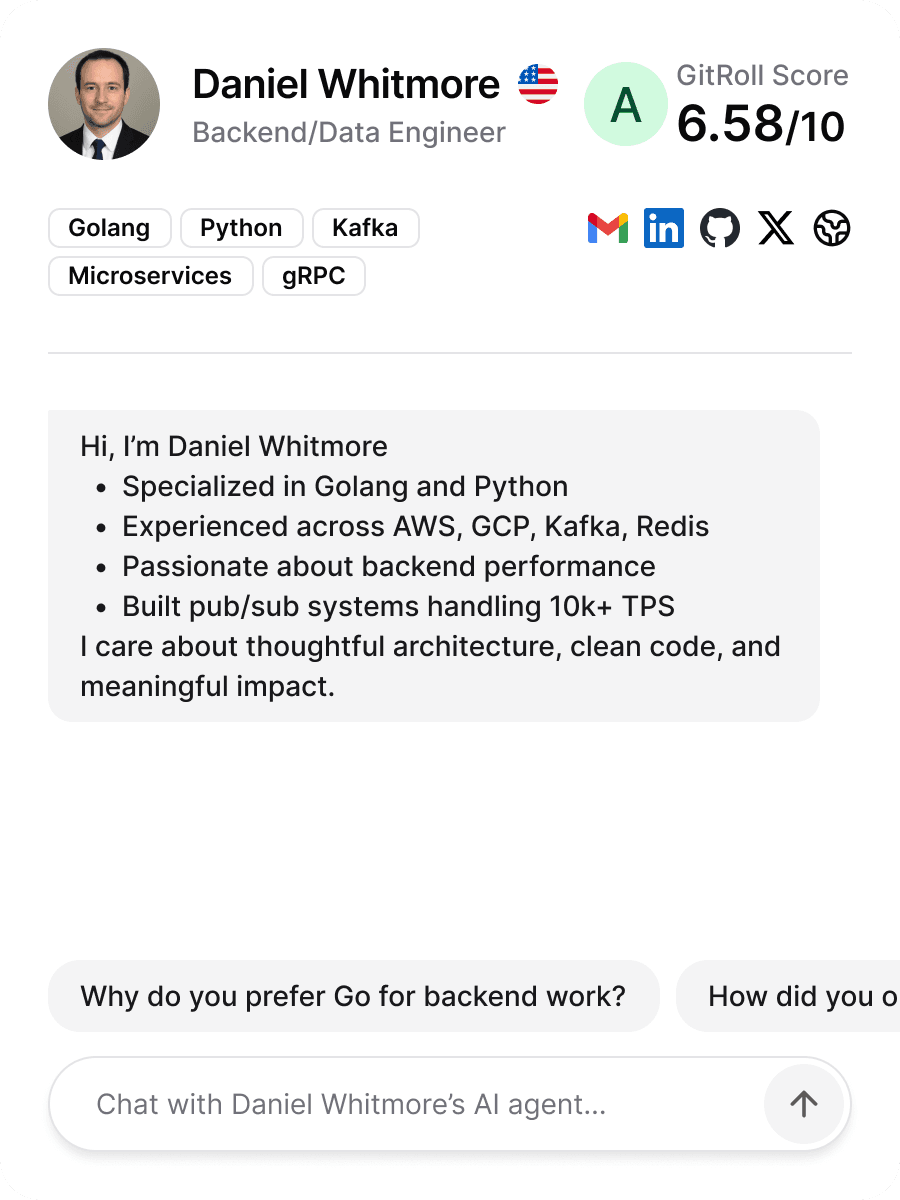
Task: Click Daniel Whitmore's profile photo
Action: click(104, 104)
